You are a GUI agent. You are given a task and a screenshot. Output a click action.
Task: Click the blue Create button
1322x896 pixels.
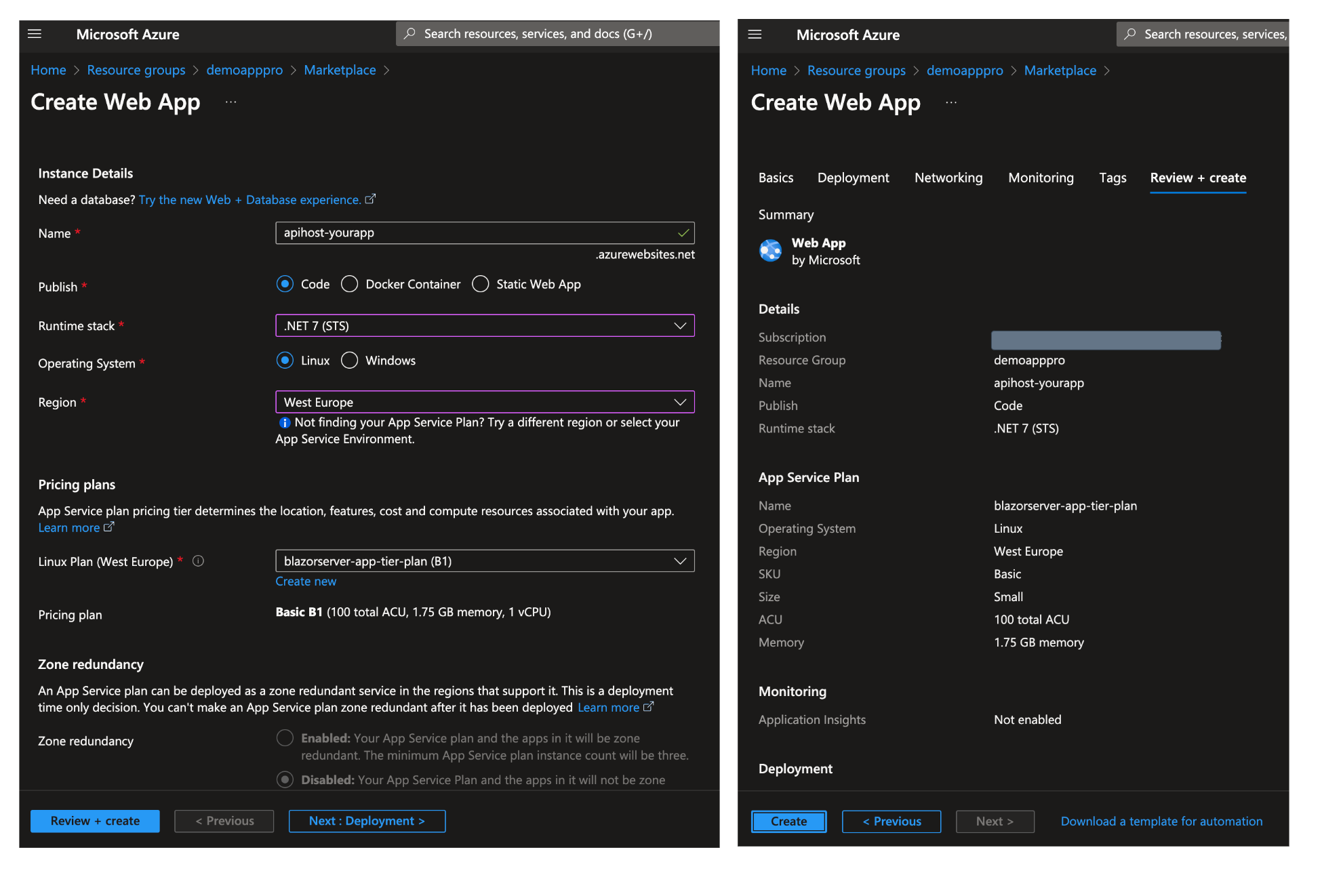(788, 821)
